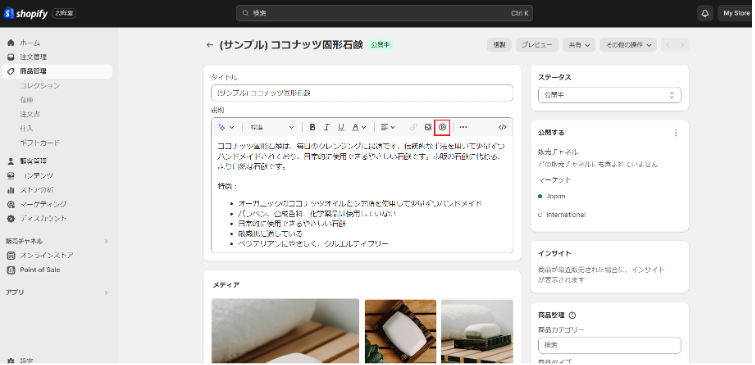Click the 商品カテゴリー search field
This screenshot has height=365, width=755.
[x=609, y=345]
